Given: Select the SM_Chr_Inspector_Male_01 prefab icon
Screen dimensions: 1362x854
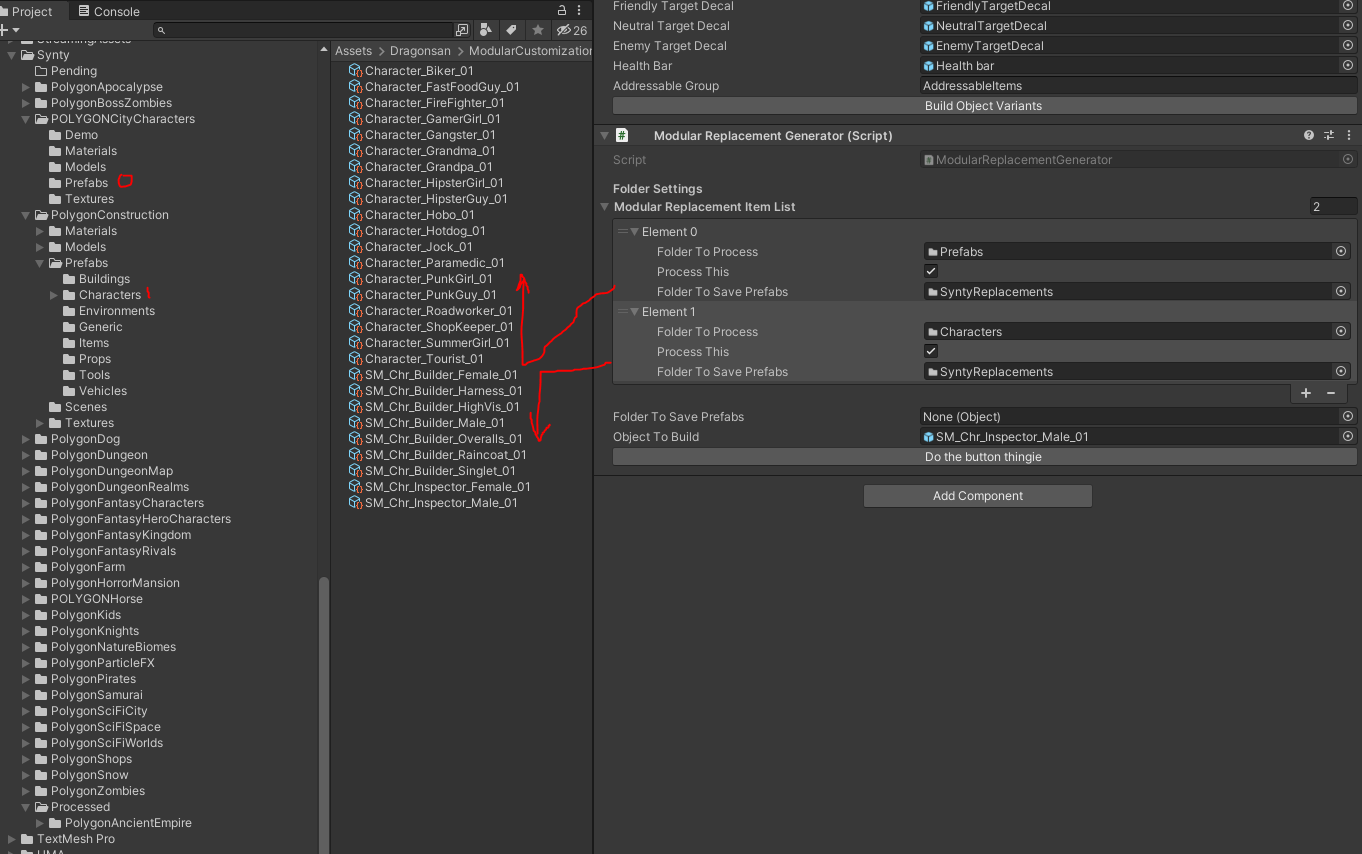Looking at the screenshot, I should pyautogui.click(x=355, y=502).
